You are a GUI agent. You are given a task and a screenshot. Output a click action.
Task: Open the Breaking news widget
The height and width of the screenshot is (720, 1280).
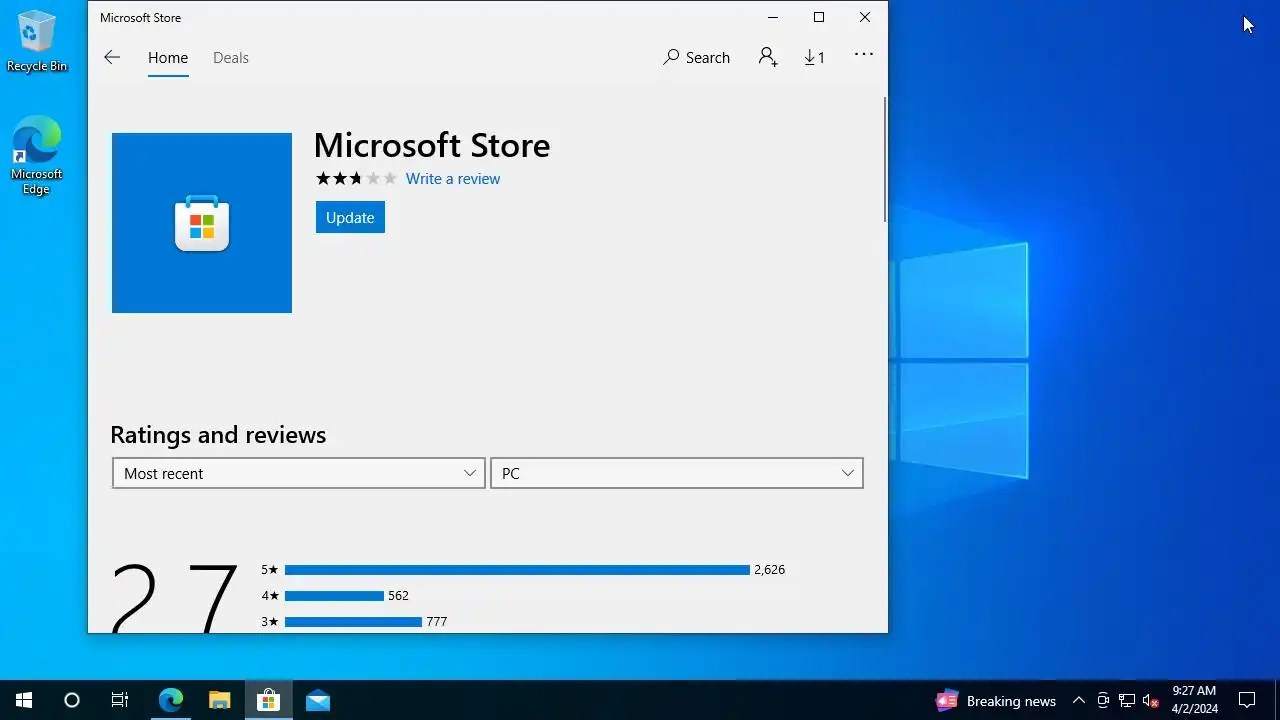(x=996, y=701)
